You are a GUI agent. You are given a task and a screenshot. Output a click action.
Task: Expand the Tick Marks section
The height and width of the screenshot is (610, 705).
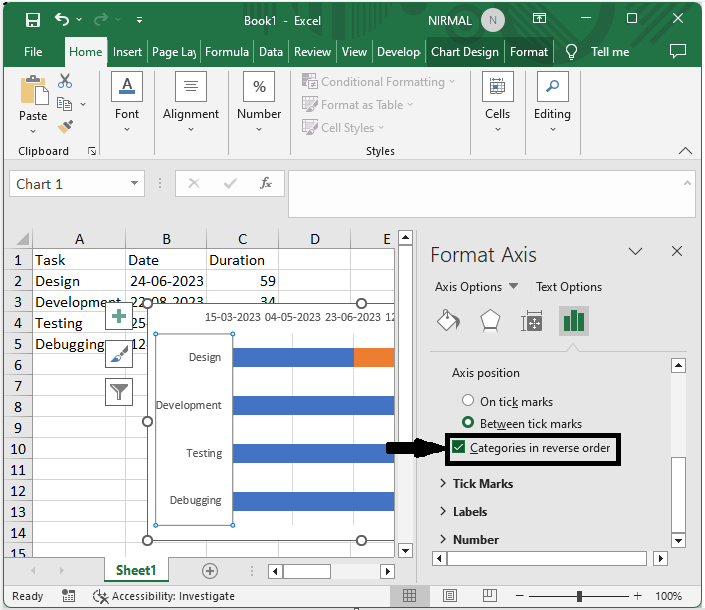pos(482,484)
